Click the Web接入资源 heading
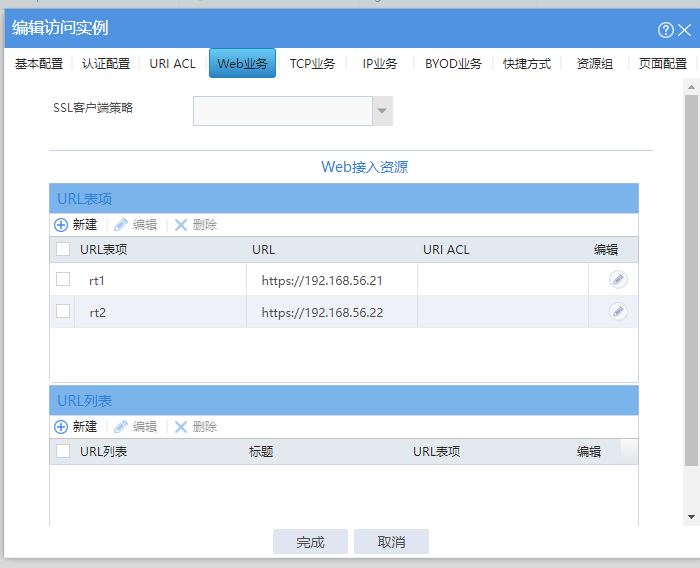 point(364,167)
